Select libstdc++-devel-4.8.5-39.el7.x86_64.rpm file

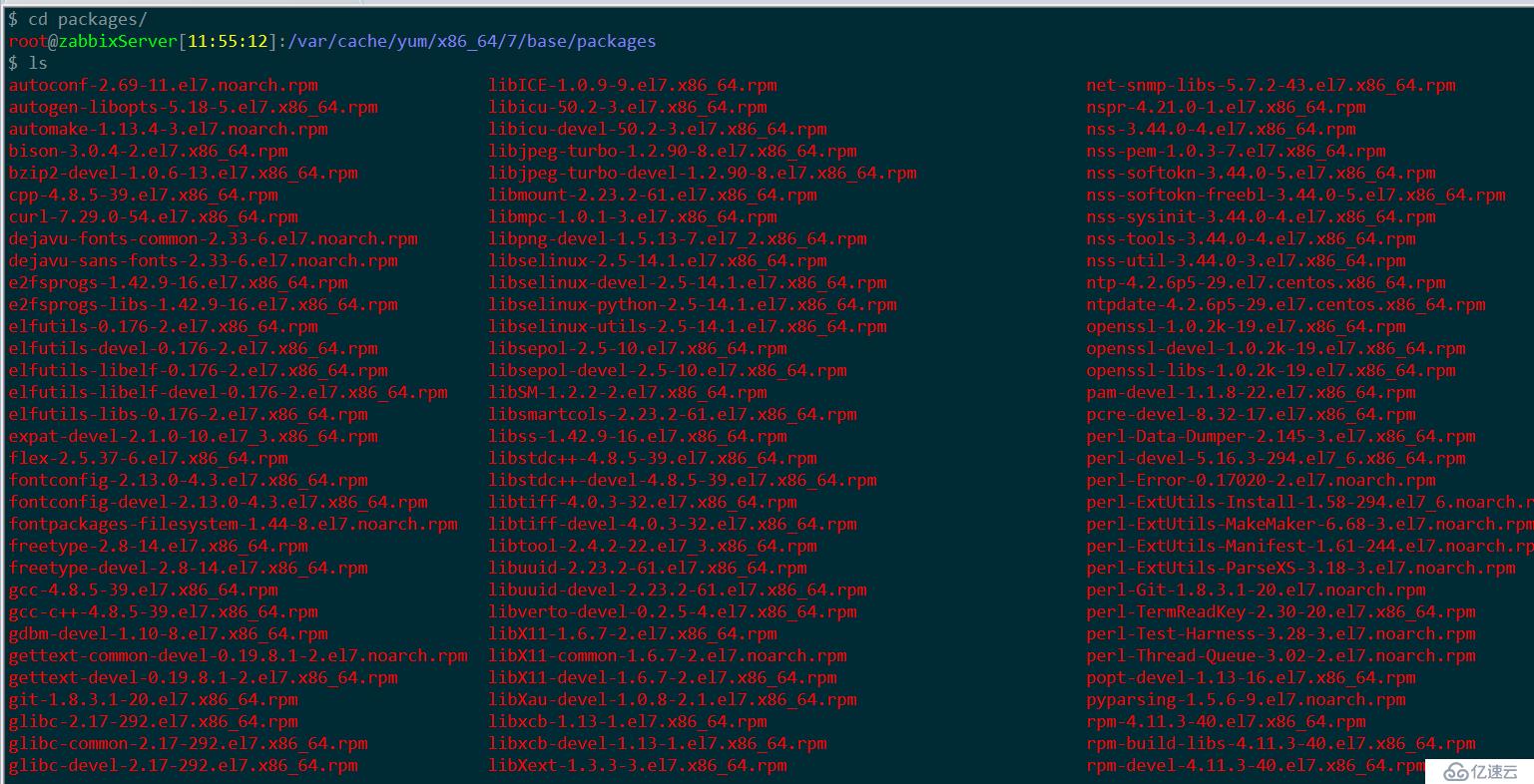point(683,481)
